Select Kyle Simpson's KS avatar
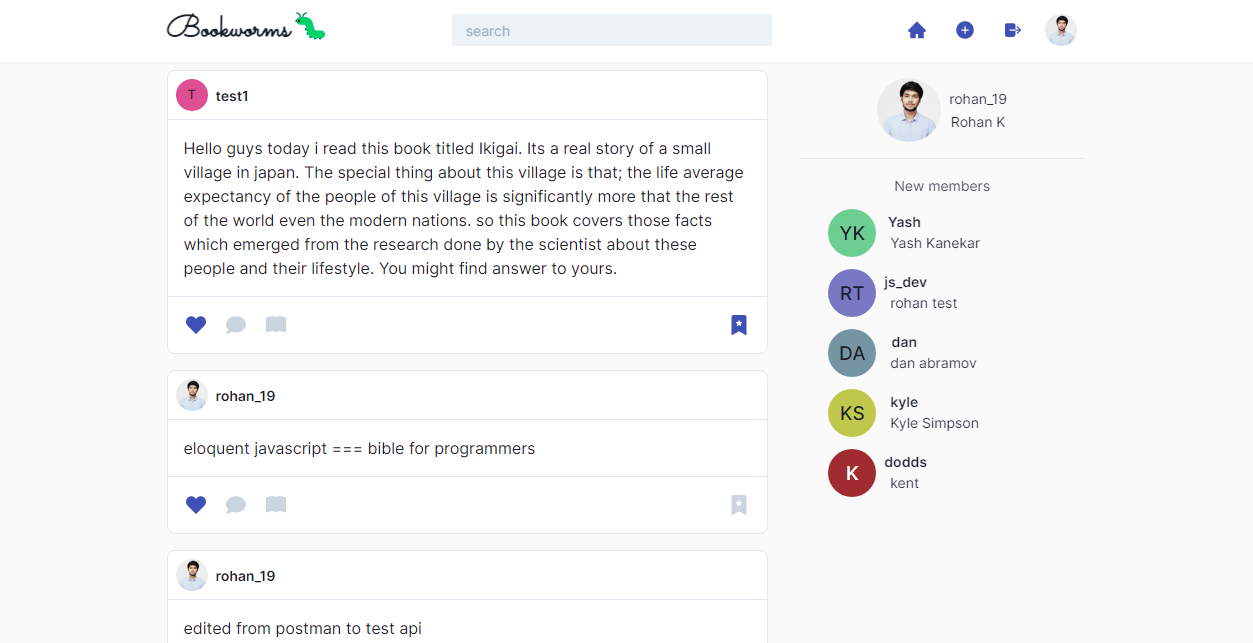 pyautogui.click(x=852, y=413)
